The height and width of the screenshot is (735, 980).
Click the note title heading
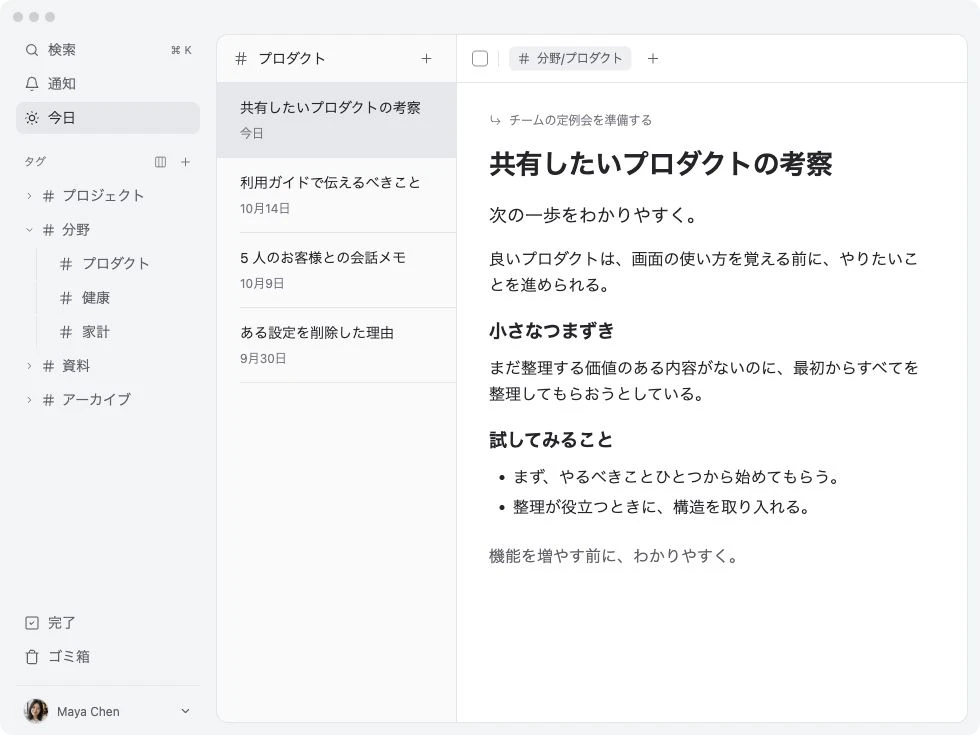point(661,164)
